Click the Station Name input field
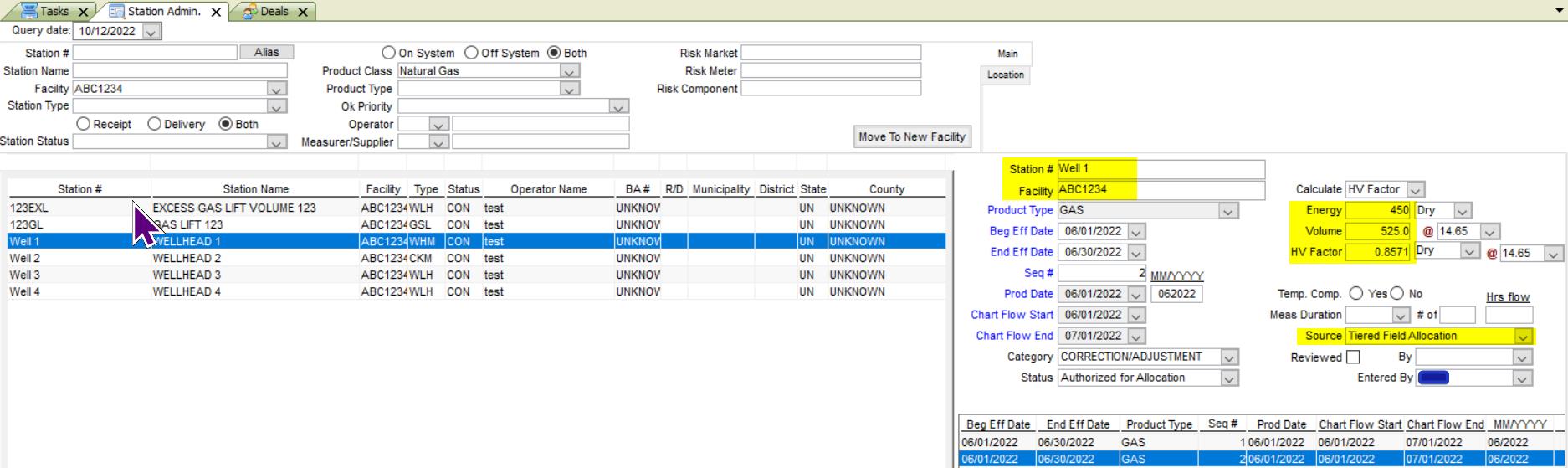The width and height of the screenshot is (1568, 468). point(180,71)
